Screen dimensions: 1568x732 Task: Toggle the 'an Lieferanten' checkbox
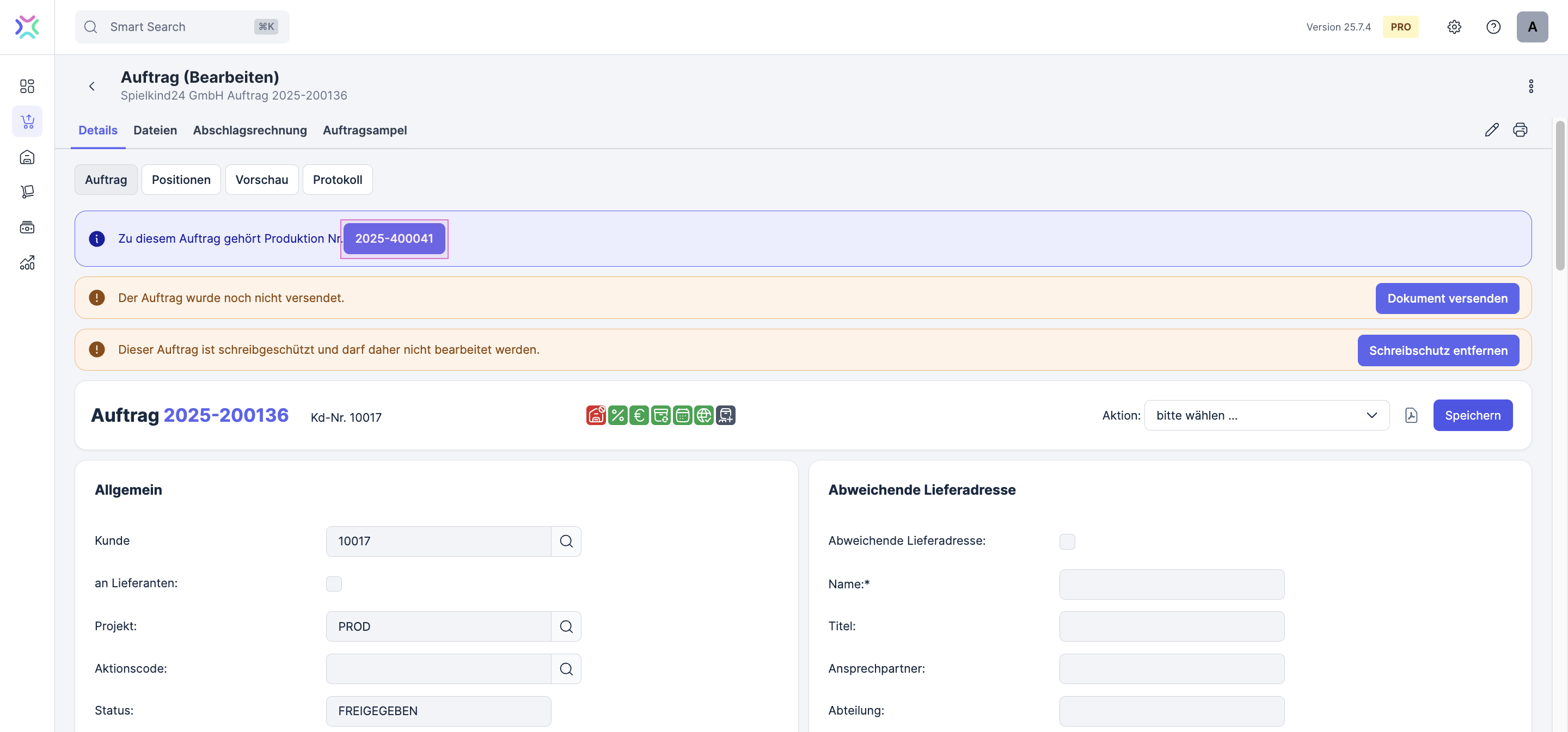(x=334, y=583)
